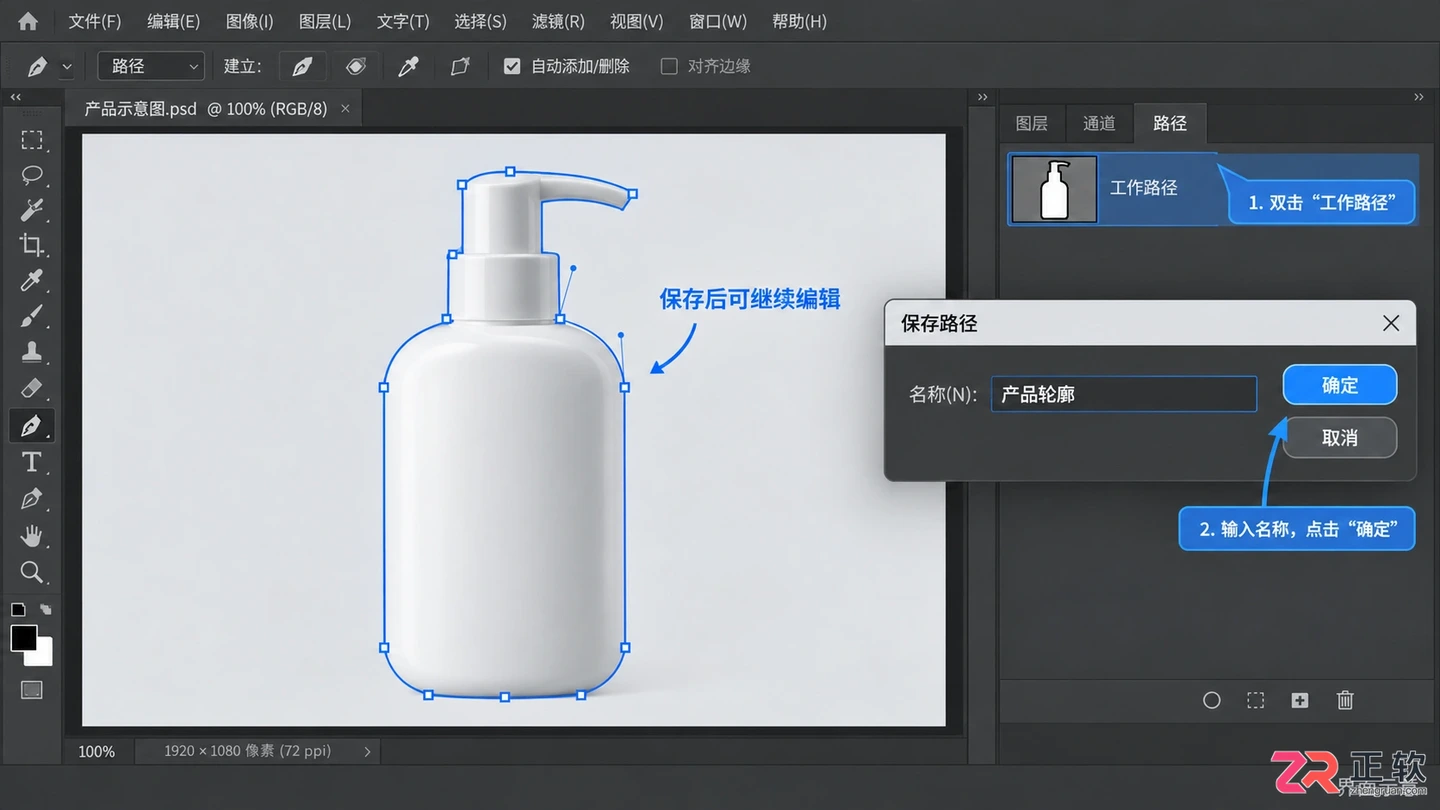This screenshot has height=810, width=1440.
Task: Create a new path with plus icon
Action: tap(1300, 700)
